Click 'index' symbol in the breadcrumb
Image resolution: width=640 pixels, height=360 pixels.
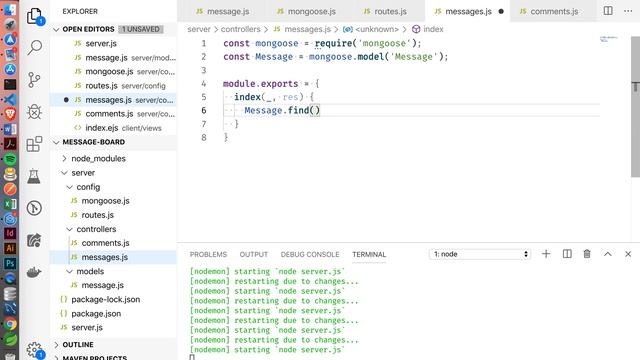[433, 29]
